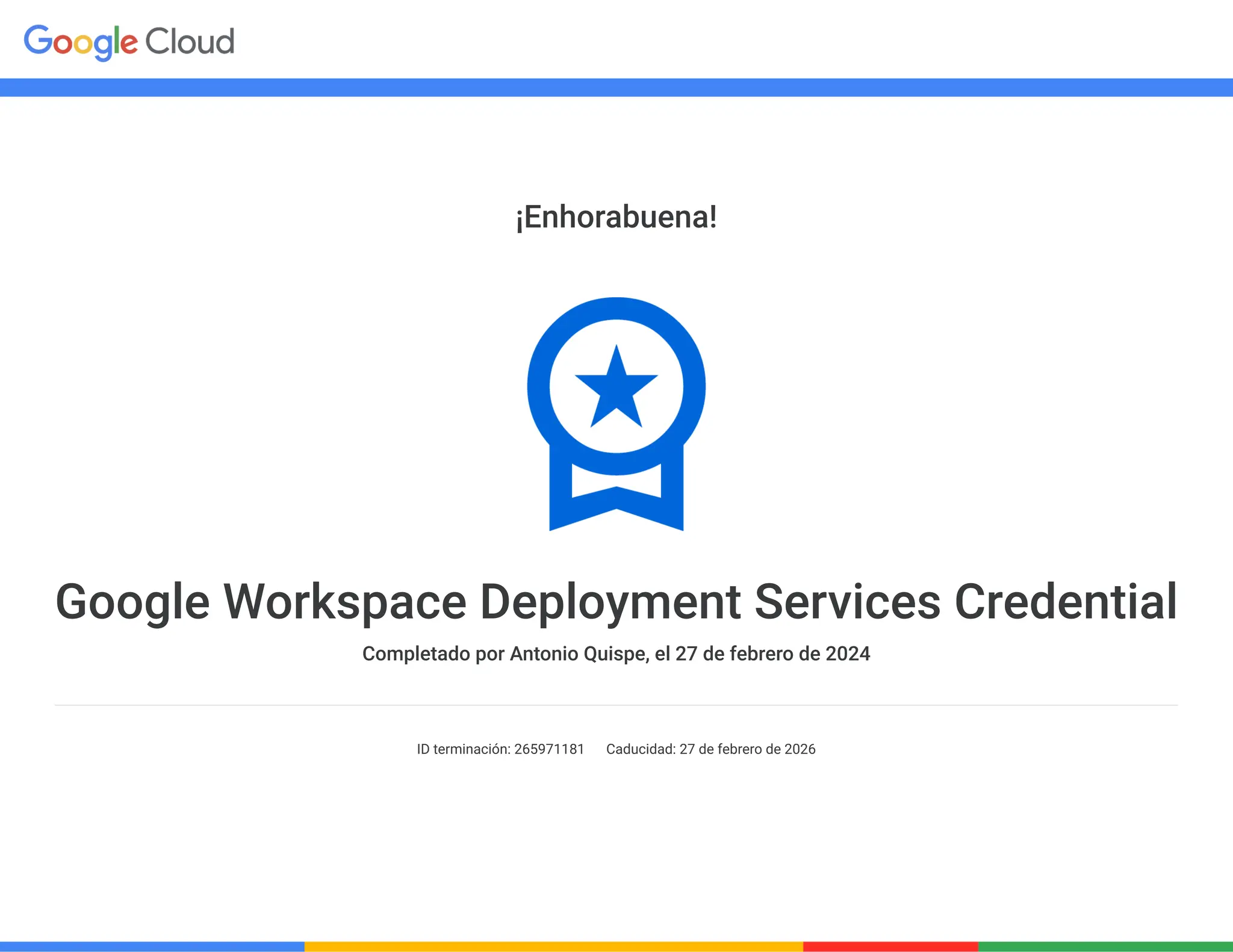
Task: Click the Completado por text
Action: point(433,654)
